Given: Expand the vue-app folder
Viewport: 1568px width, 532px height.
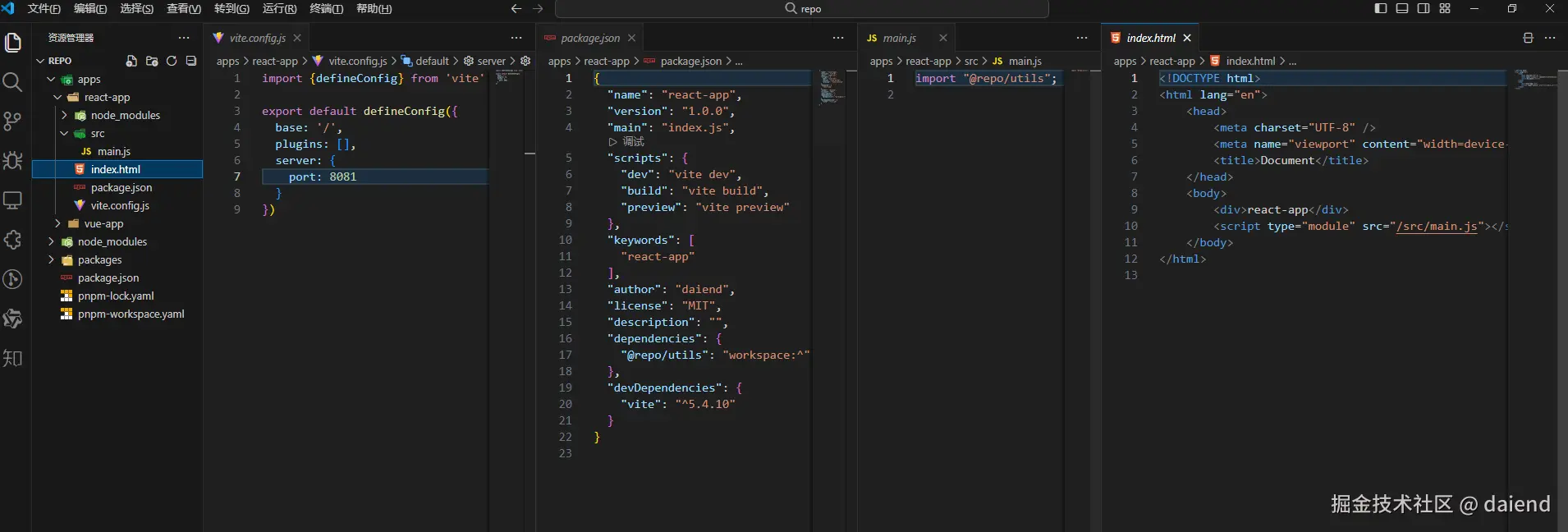Looking at the screenshot, I should [103, 223].
